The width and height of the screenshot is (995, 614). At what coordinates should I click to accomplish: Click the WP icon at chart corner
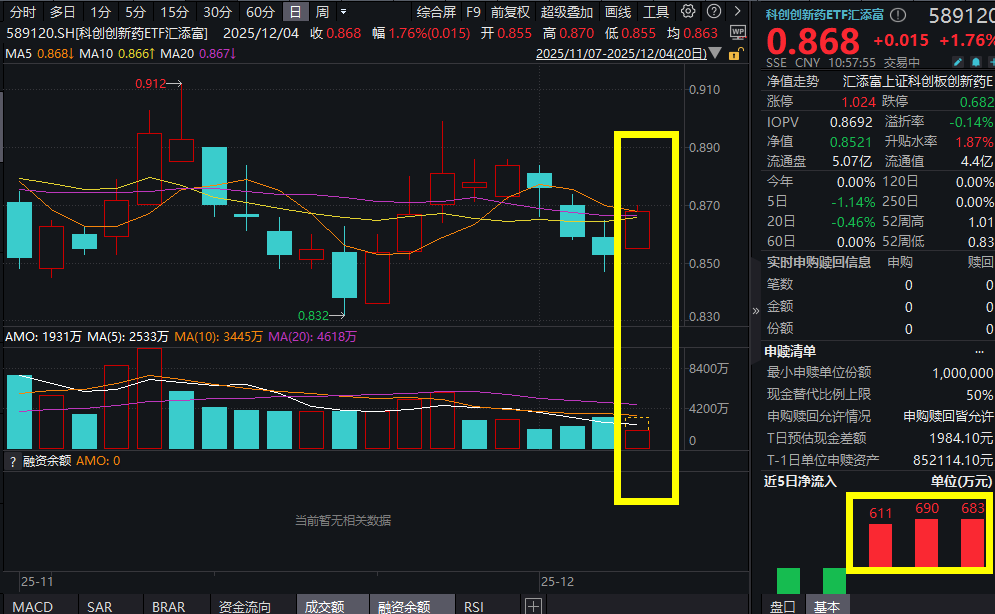coord(737,33)
